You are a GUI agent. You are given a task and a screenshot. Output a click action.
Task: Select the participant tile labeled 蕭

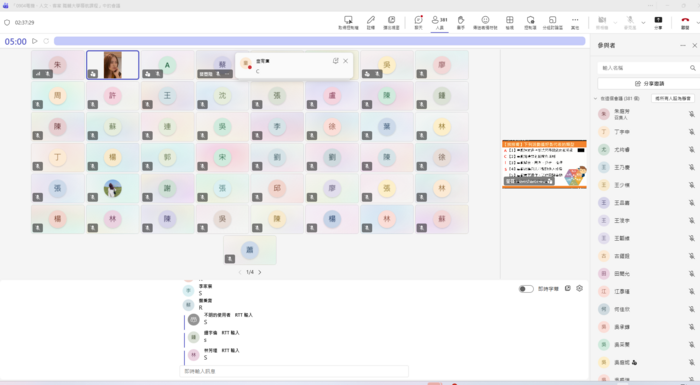[x=250, y=250]
